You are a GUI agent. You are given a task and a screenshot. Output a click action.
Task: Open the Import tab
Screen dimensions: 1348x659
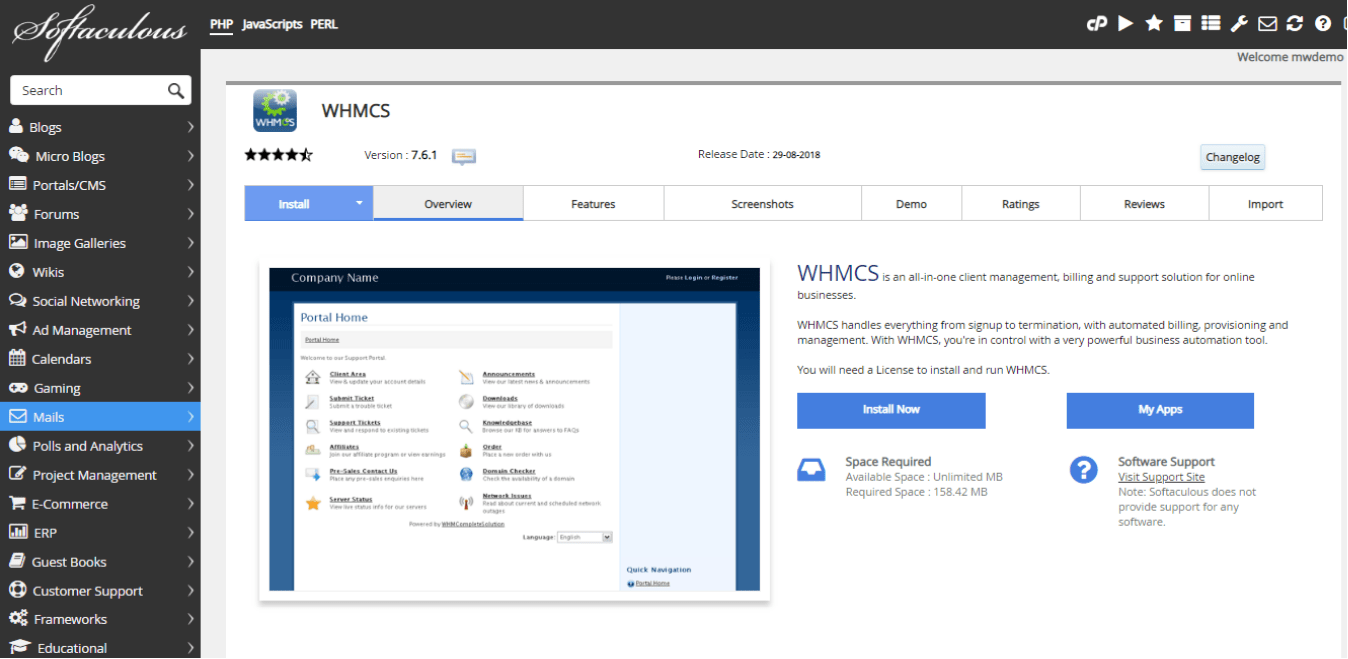click(x=1265, y=203)
